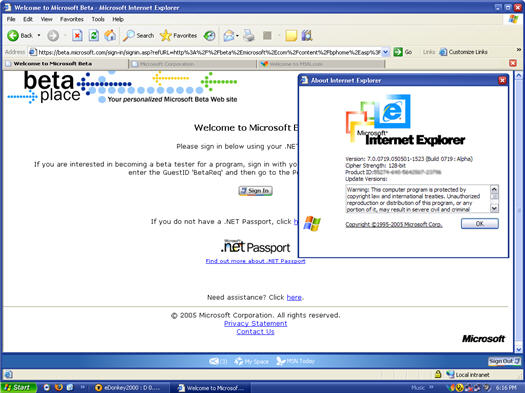This screenshot has width=525, height=393.
Task: Click the green Go button
Action: [403, 52]
